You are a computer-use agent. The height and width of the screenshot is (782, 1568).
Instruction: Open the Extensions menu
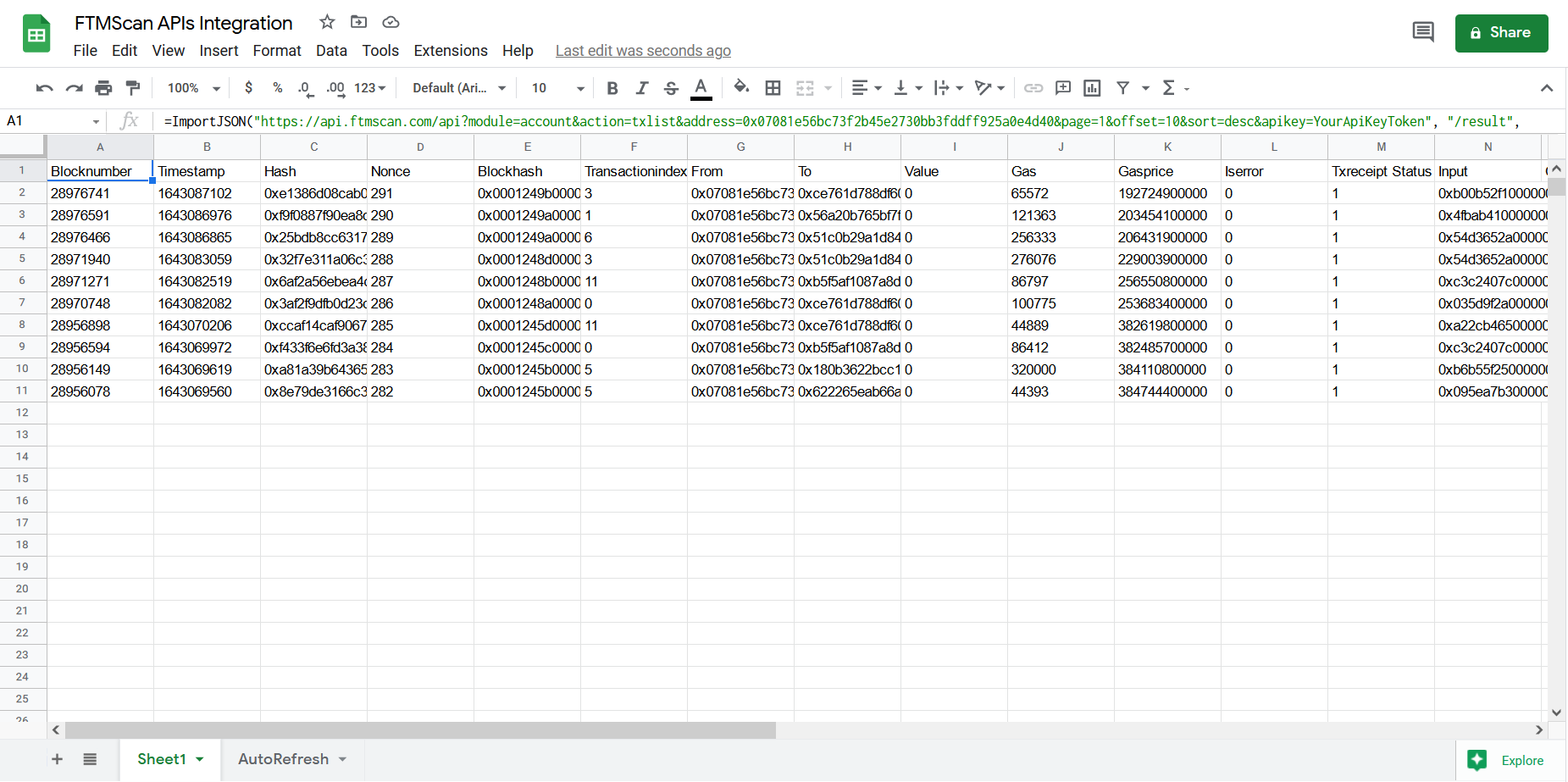pos(451,51)
